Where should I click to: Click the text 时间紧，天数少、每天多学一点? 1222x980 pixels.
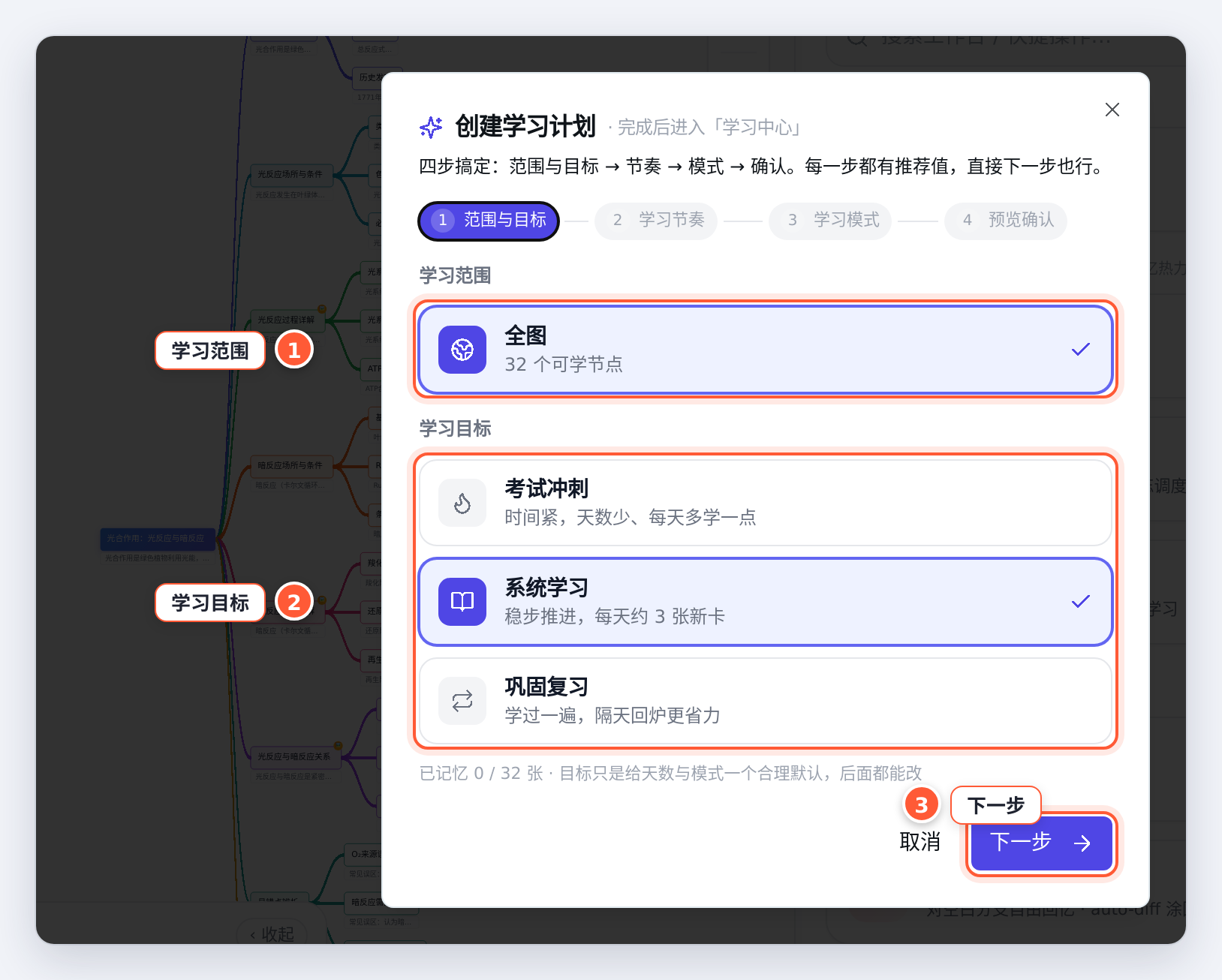tap(631, 518)
